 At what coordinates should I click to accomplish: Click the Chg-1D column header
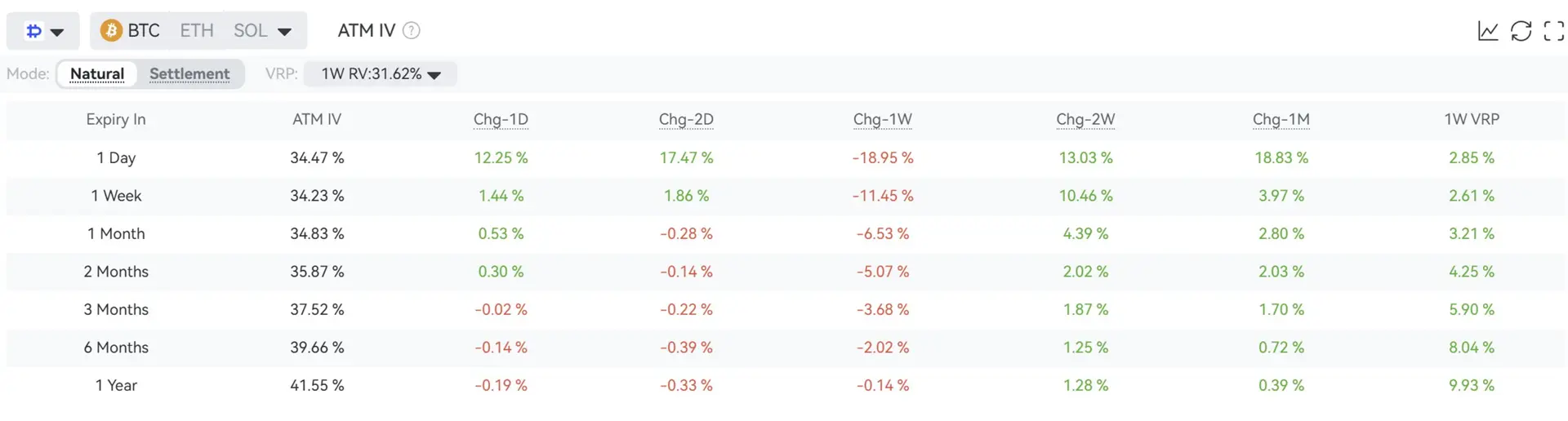501,119
